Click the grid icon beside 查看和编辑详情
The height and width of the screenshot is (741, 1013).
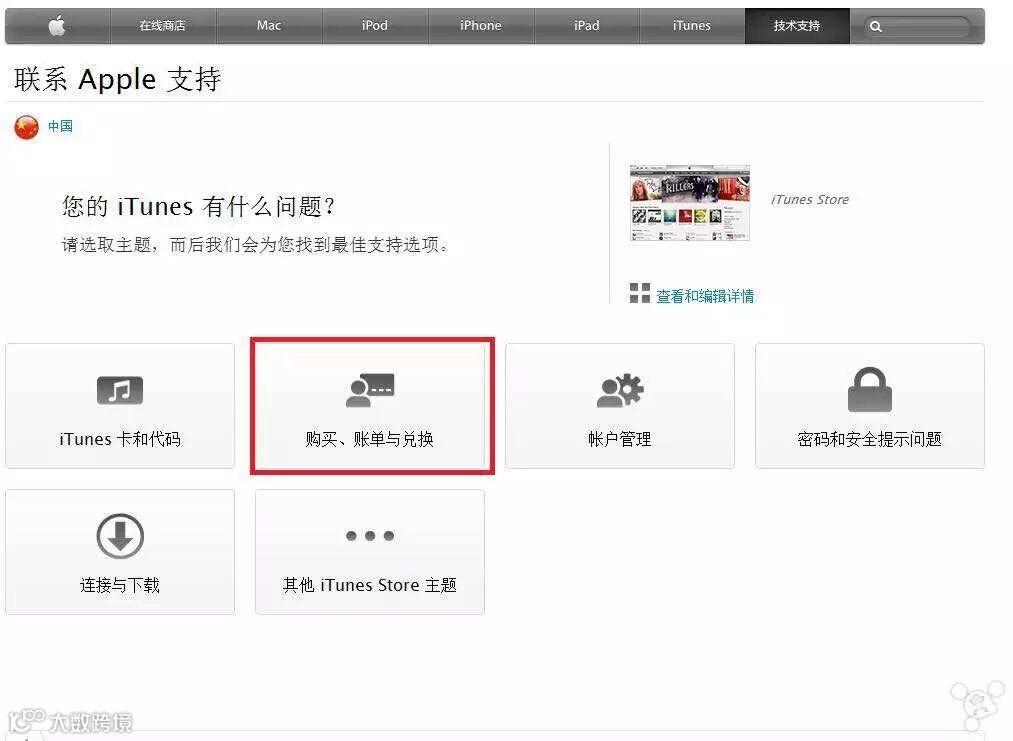click(640, 293)
